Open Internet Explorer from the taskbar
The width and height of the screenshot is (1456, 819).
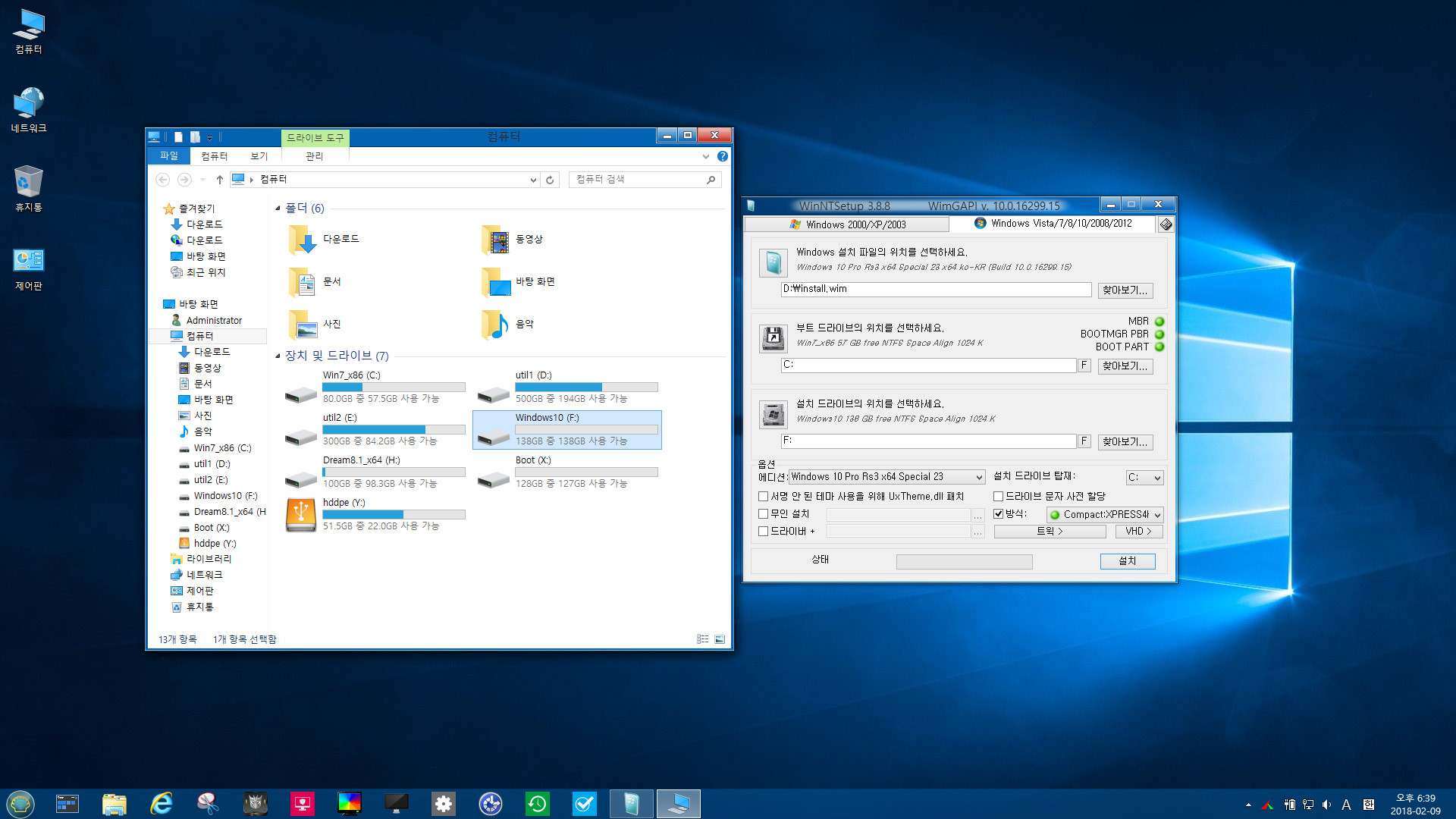coord(161,804)
